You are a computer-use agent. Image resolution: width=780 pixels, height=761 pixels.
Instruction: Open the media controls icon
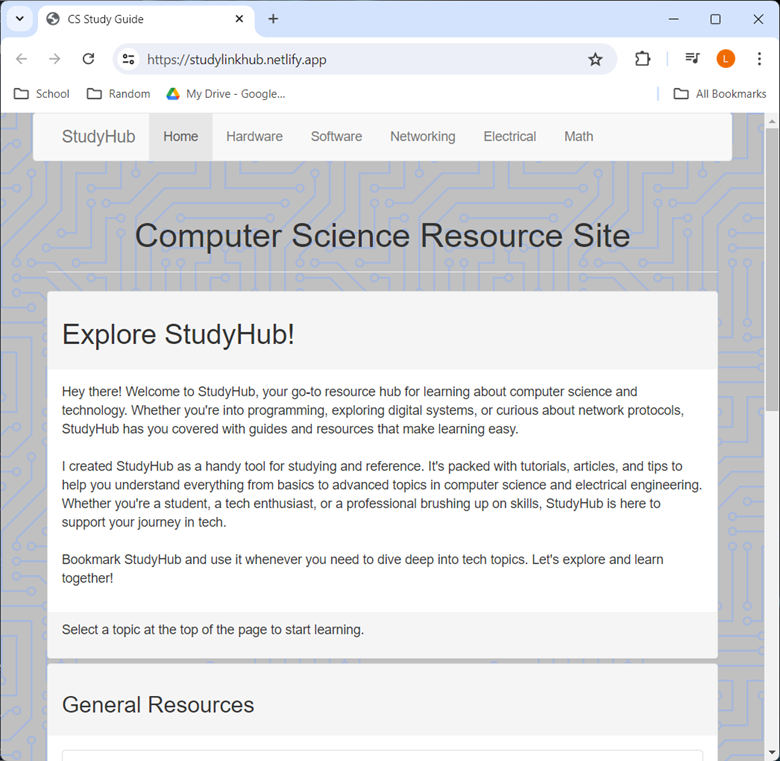click(x=692, y=59)
